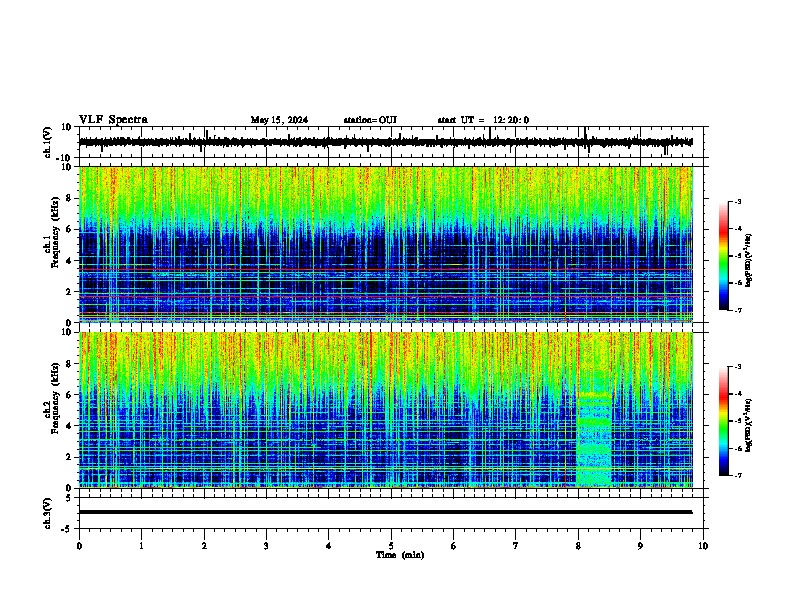Click the '-7' value on ch.2 color bar
Image resolution: width=792 pixels, height=612 pixels.
click(x=737, y=475)
